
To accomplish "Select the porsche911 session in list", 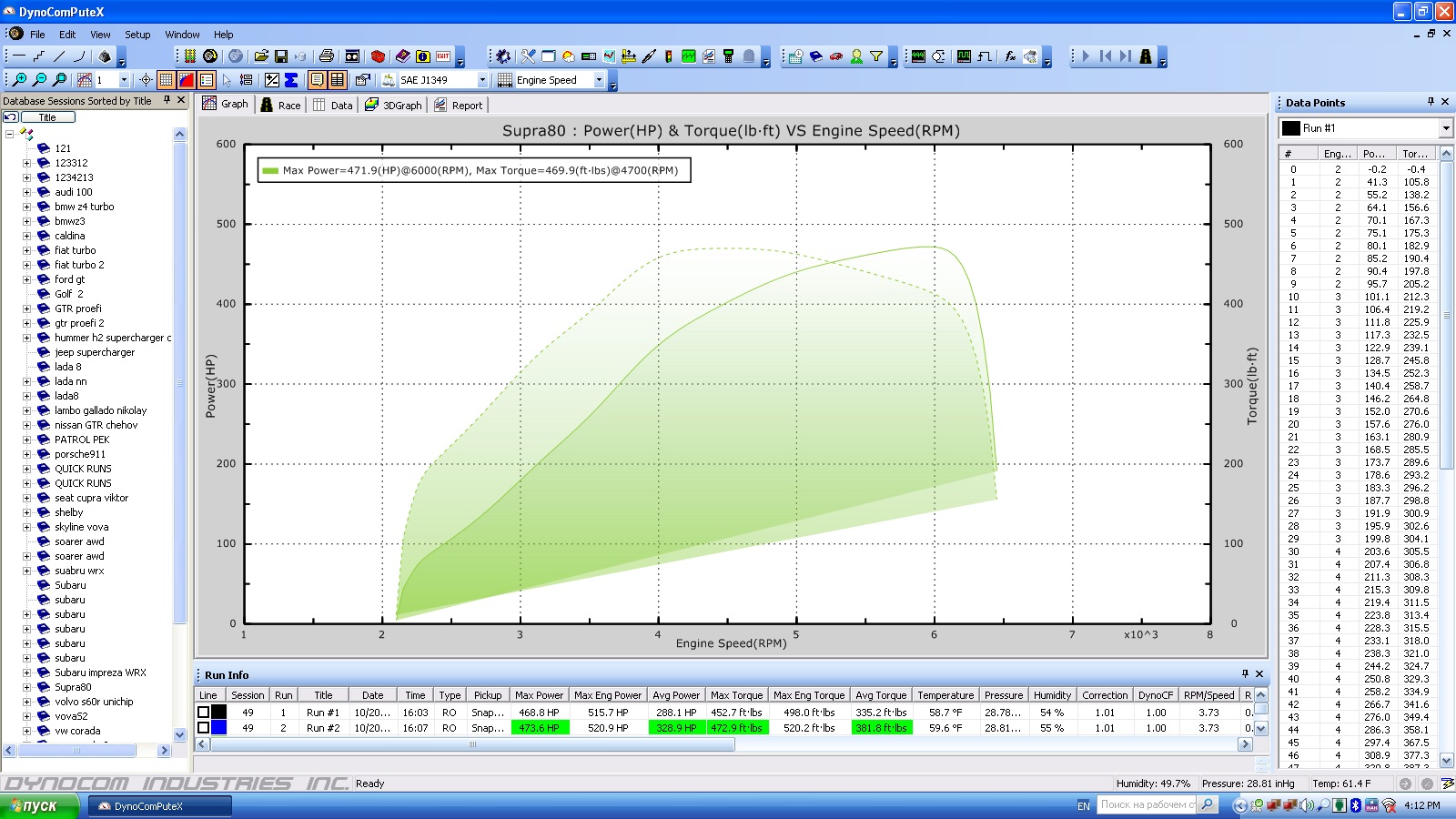I will coord(79,454).
